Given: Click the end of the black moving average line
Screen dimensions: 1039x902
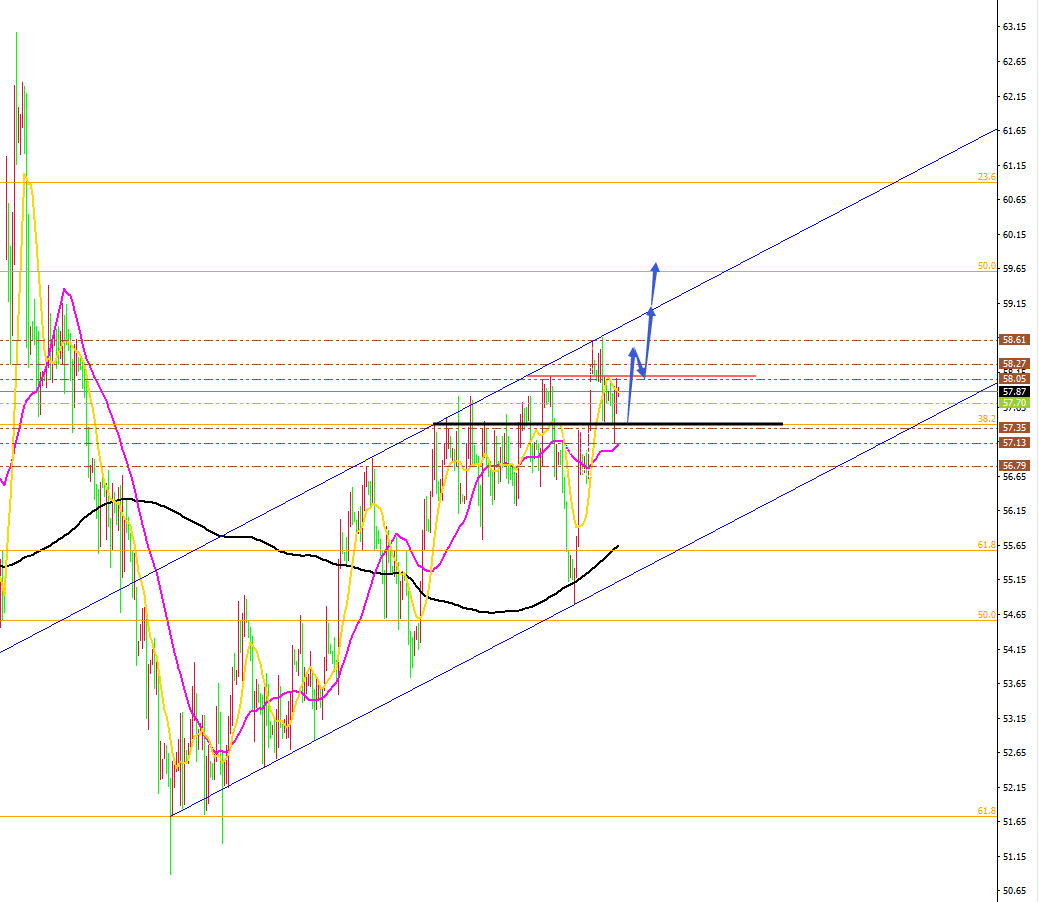Looking at the screenshot, I should (617, 546).
